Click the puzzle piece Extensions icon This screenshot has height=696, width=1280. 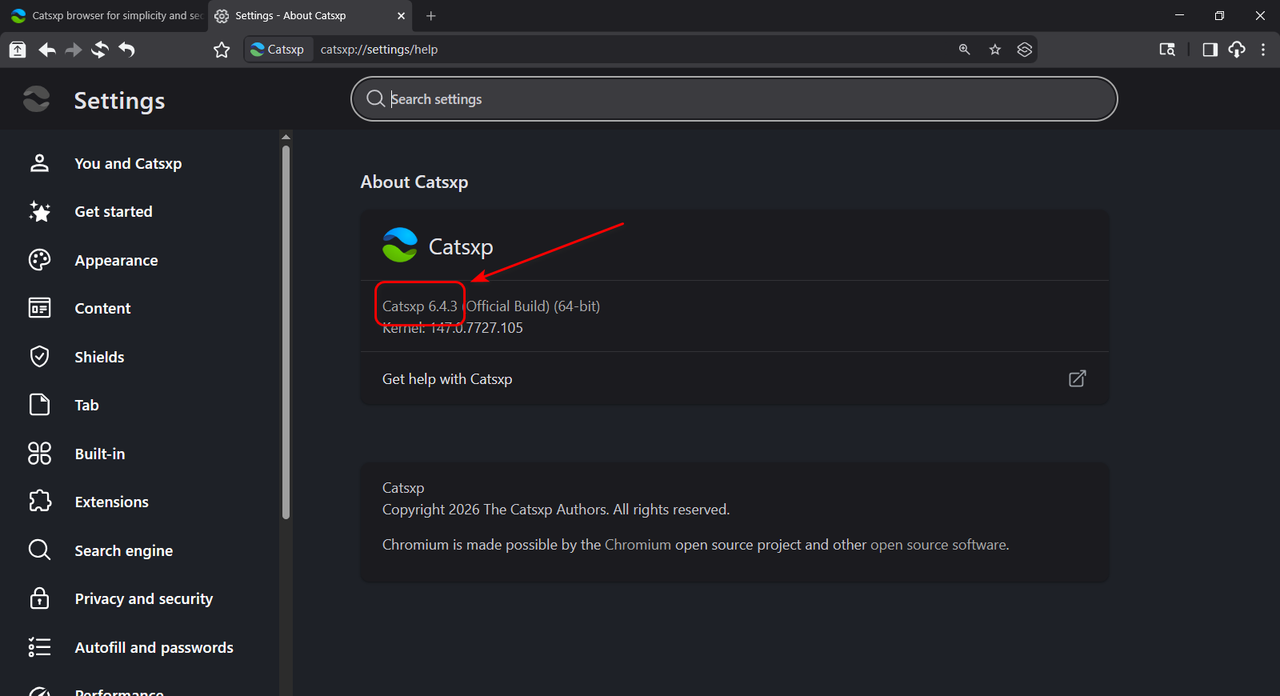tap(39, 502)
